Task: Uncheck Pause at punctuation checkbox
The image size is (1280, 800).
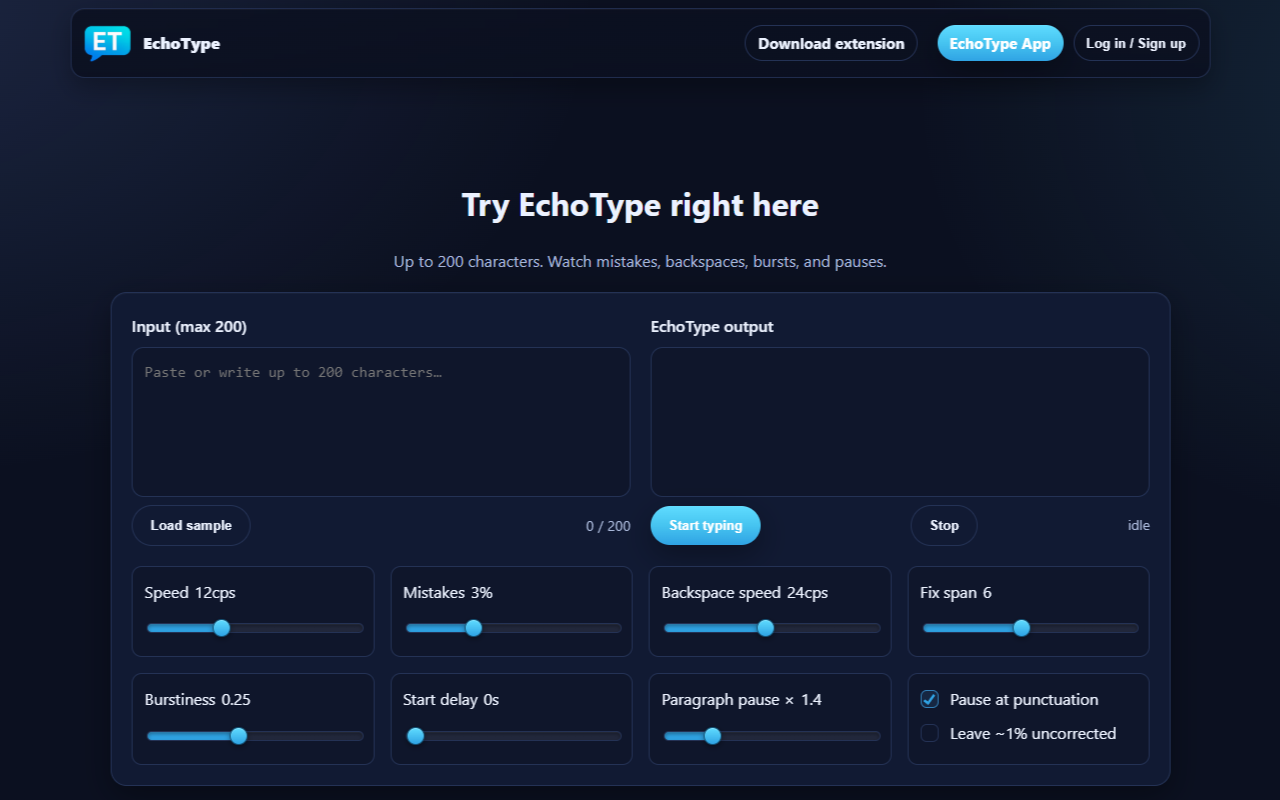Action: tap(930, 699)
